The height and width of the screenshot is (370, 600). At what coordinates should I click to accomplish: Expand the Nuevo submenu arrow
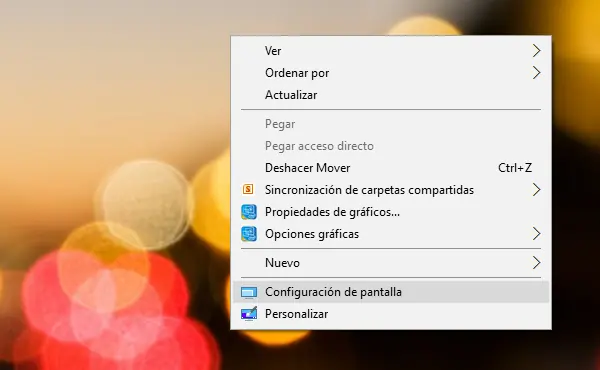click(536, 263)
